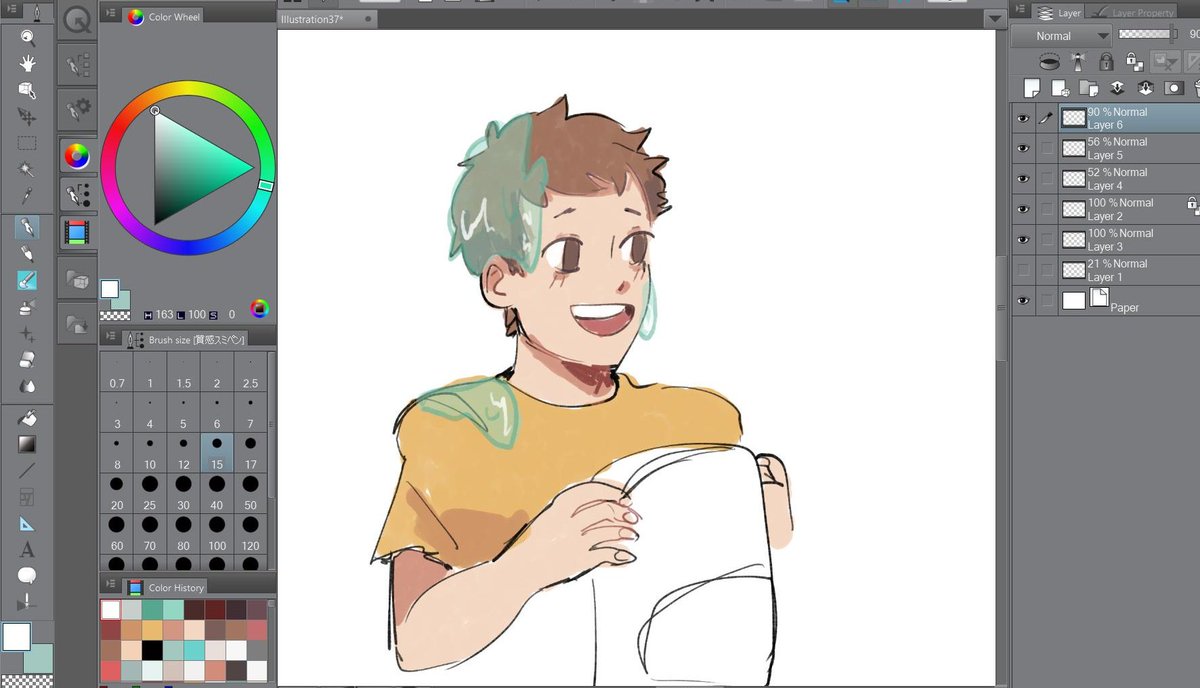Open the Tool Property palette icon

point(77,108)
